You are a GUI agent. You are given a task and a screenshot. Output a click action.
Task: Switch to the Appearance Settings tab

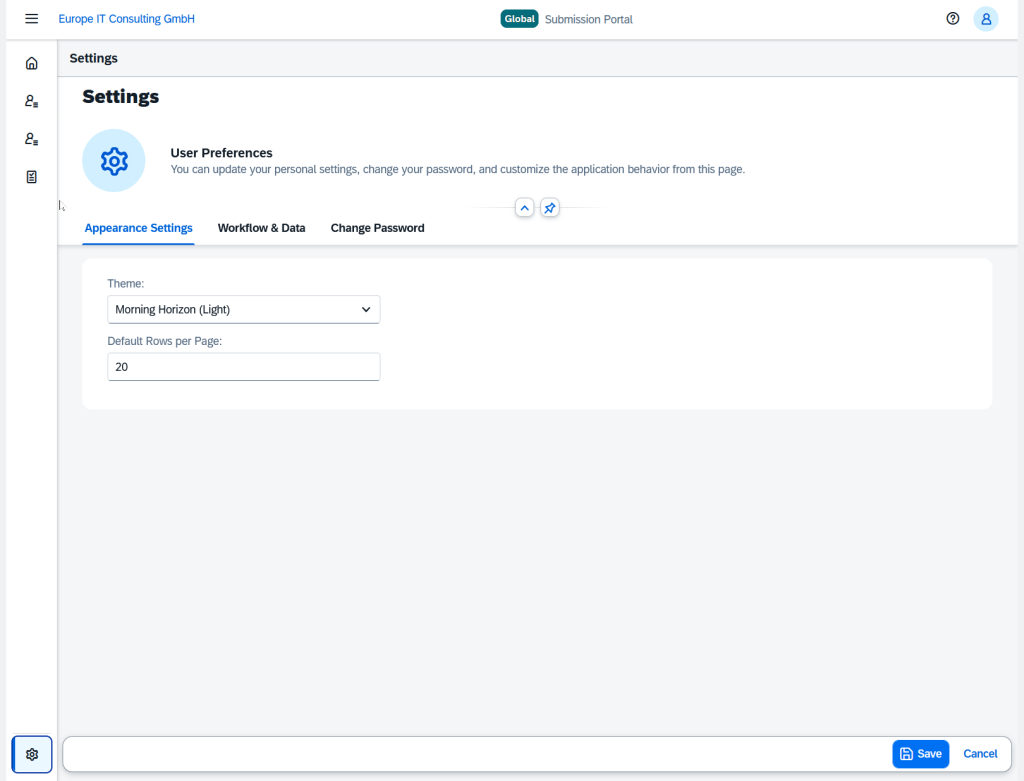point(138,228)
